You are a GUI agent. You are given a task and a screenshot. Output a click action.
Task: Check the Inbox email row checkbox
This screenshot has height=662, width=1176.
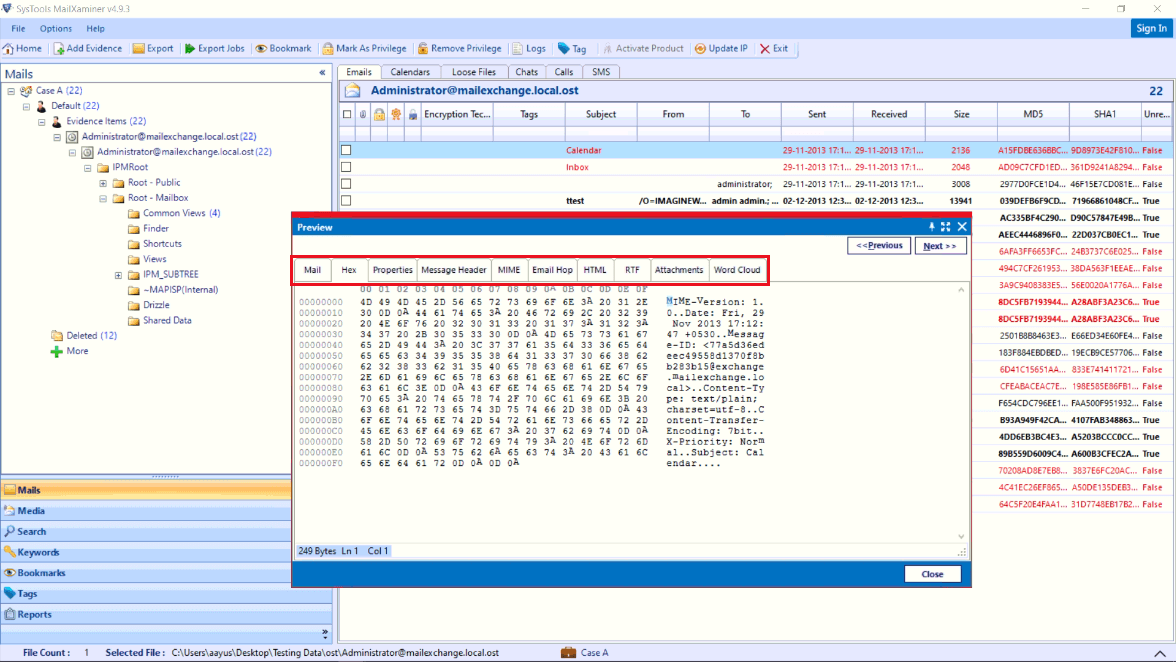point(346,167)
